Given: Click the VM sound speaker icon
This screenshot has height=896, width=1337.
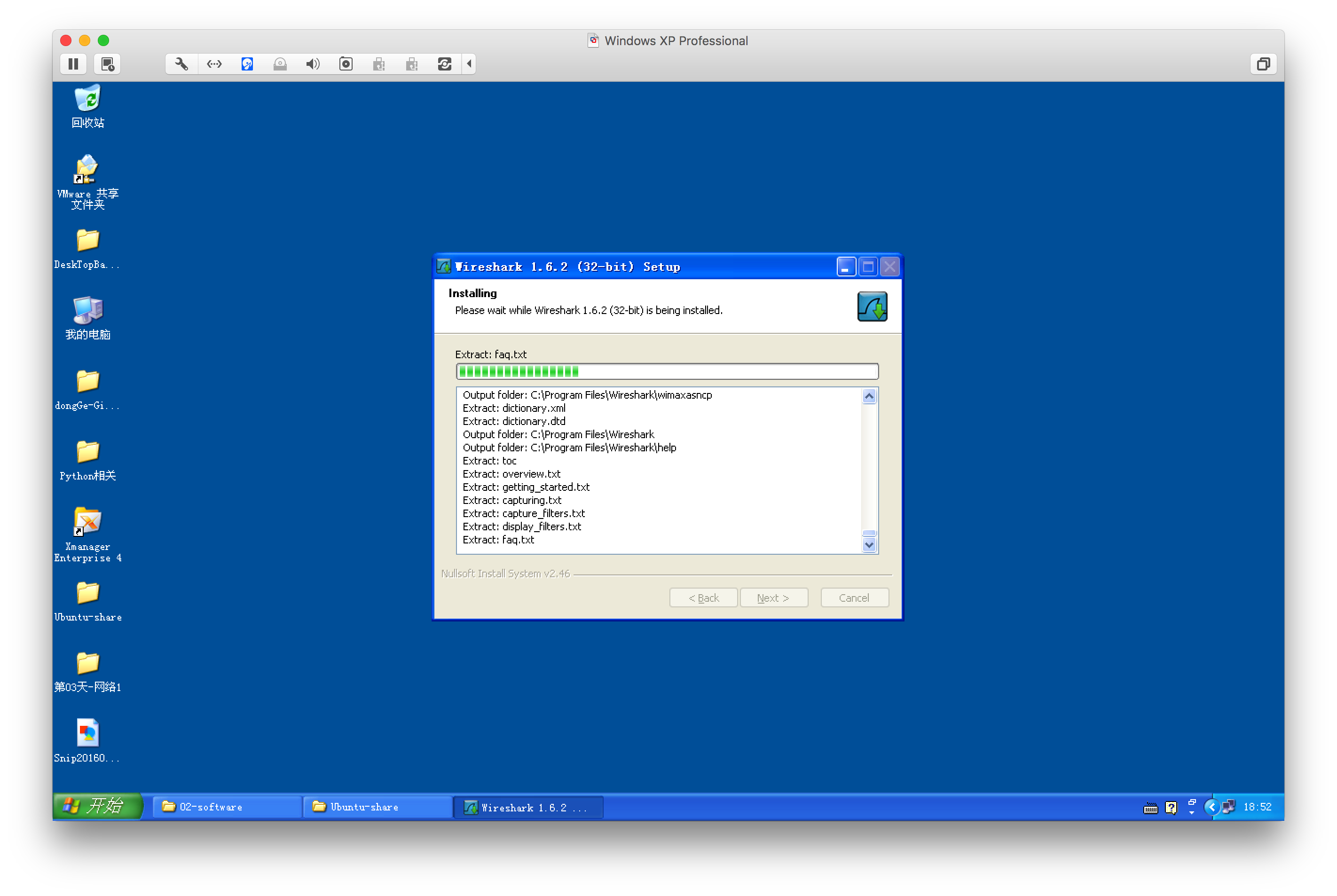Looking at the screenshot, I should click(x=313, y=64).
